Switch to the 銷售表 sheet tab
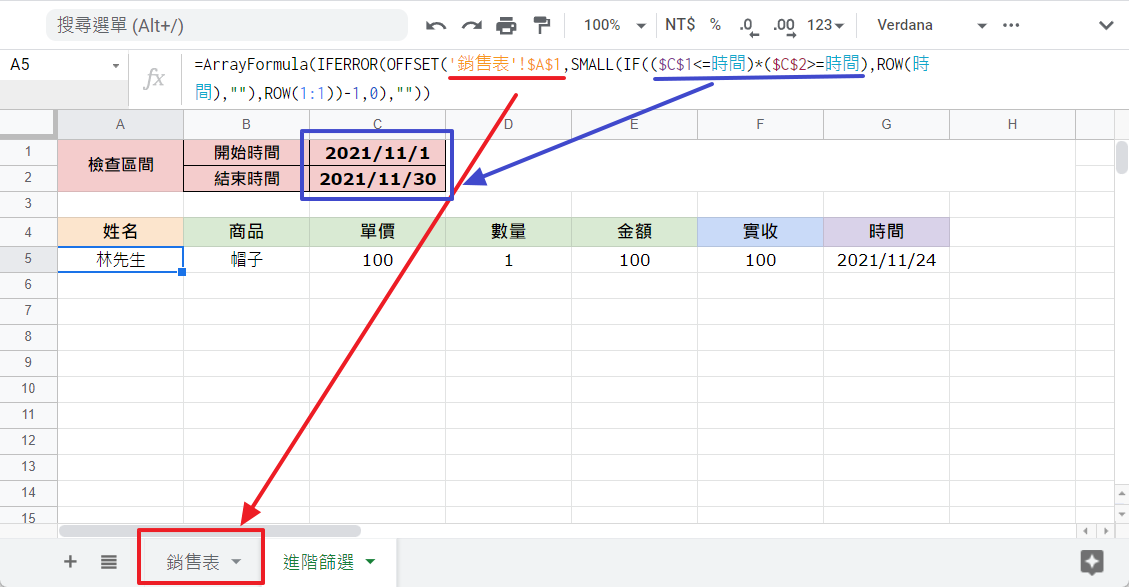Viewport: 1129px width, 587px height. coord(193,562)
